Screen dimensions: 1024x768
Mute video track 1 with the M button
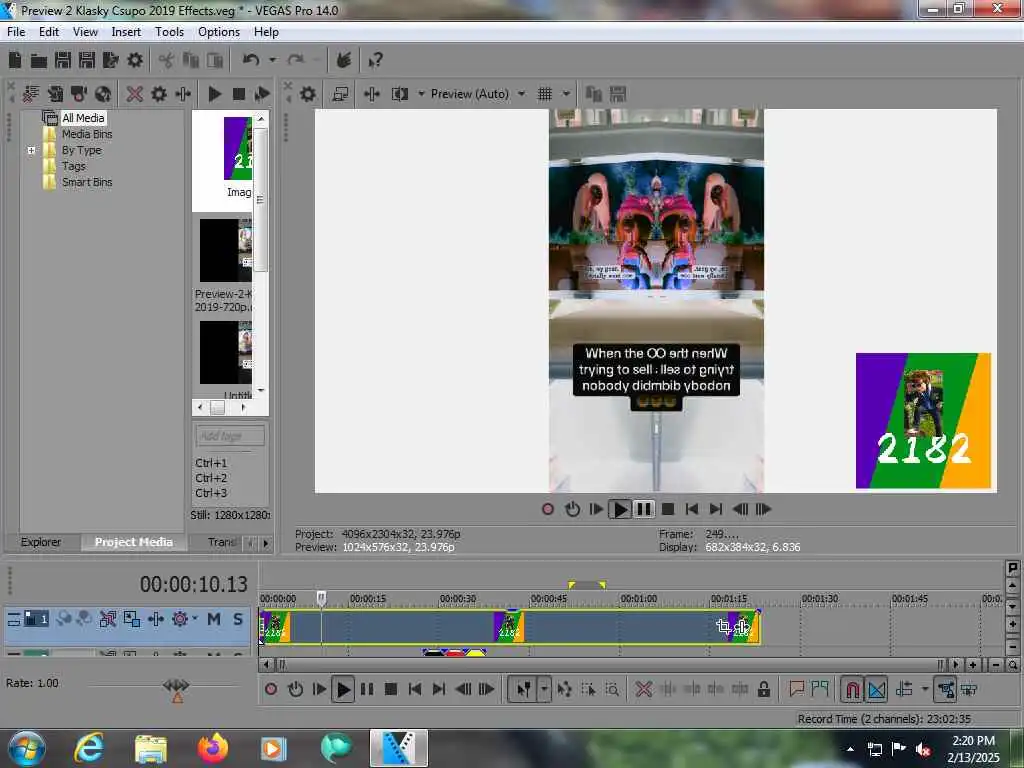coord(214,619)
